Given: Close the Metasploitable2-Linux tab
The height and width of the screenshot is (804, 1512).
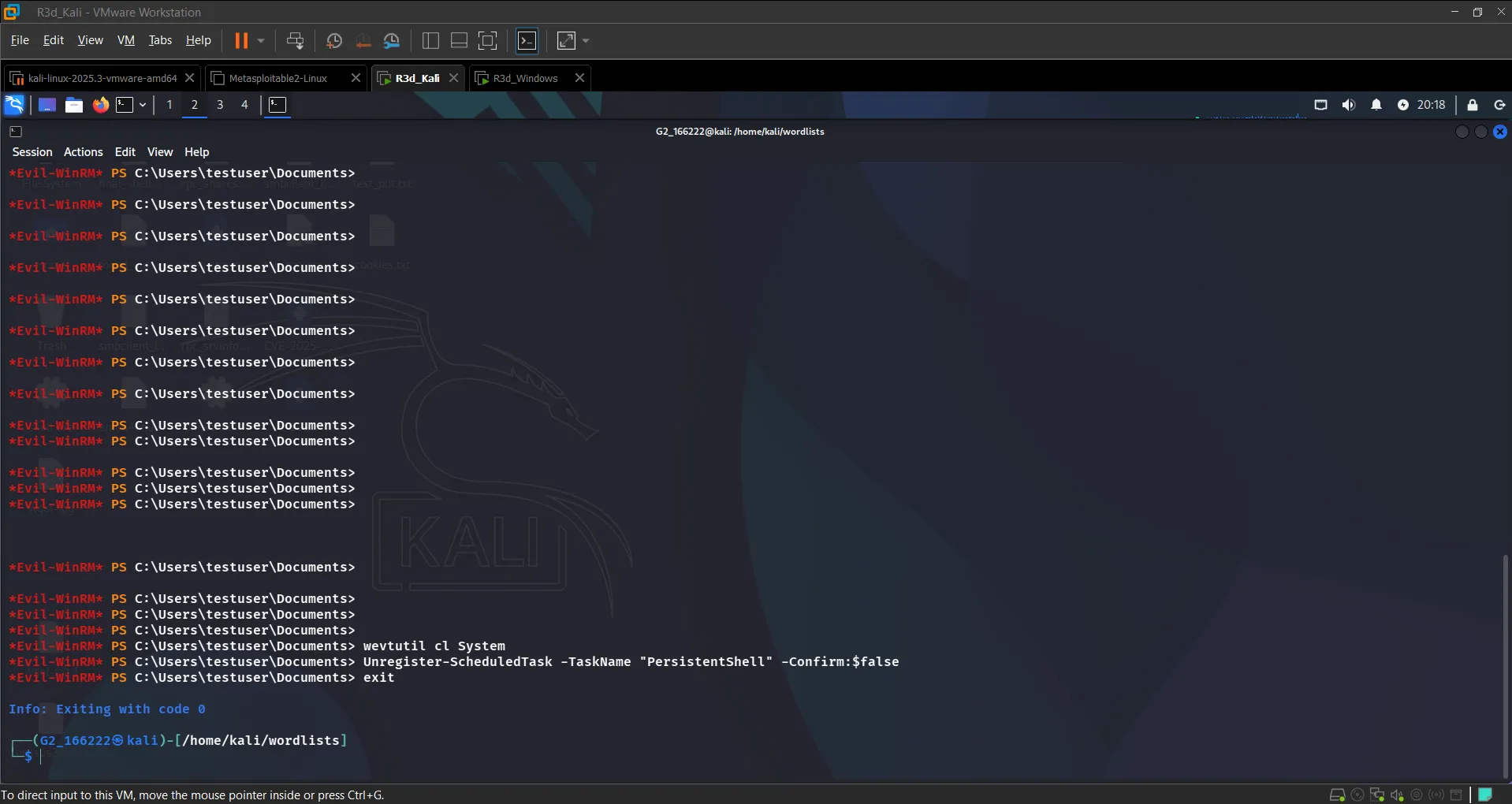Looking at the screenshot, I should point(356,78).
